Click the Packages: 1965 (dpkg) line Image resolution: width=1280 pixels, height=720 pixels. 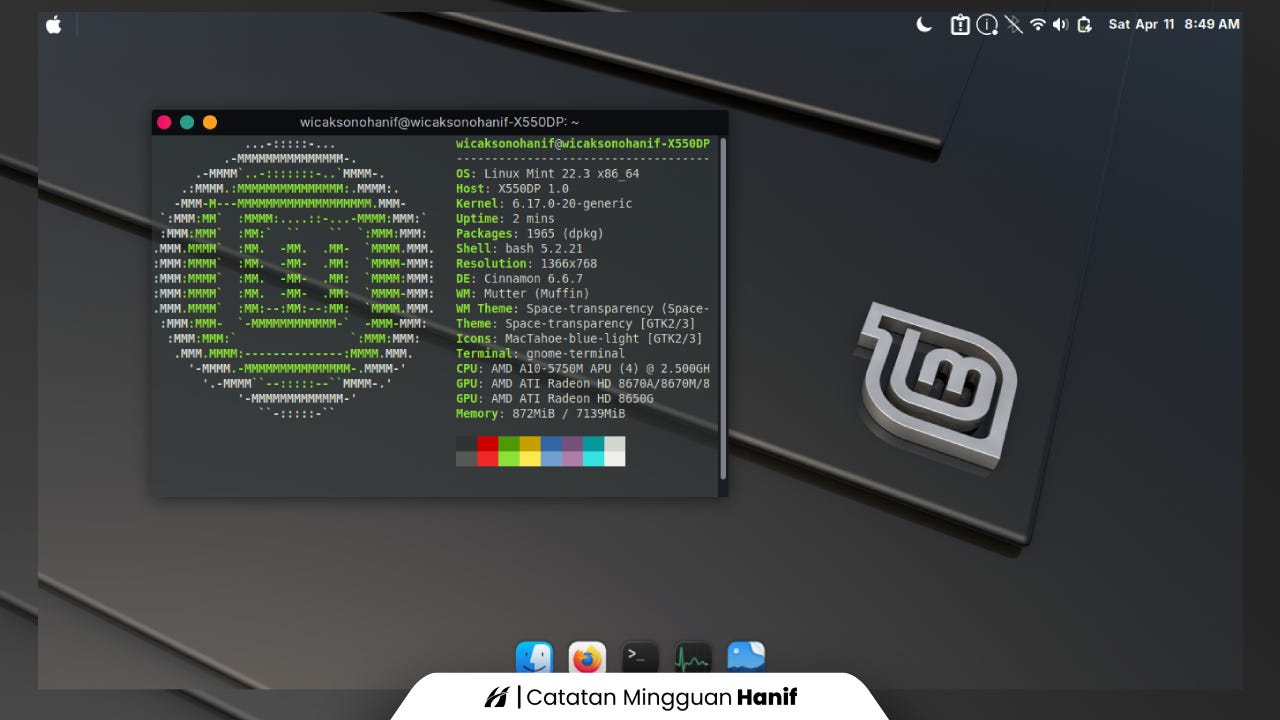coord(530,234)
